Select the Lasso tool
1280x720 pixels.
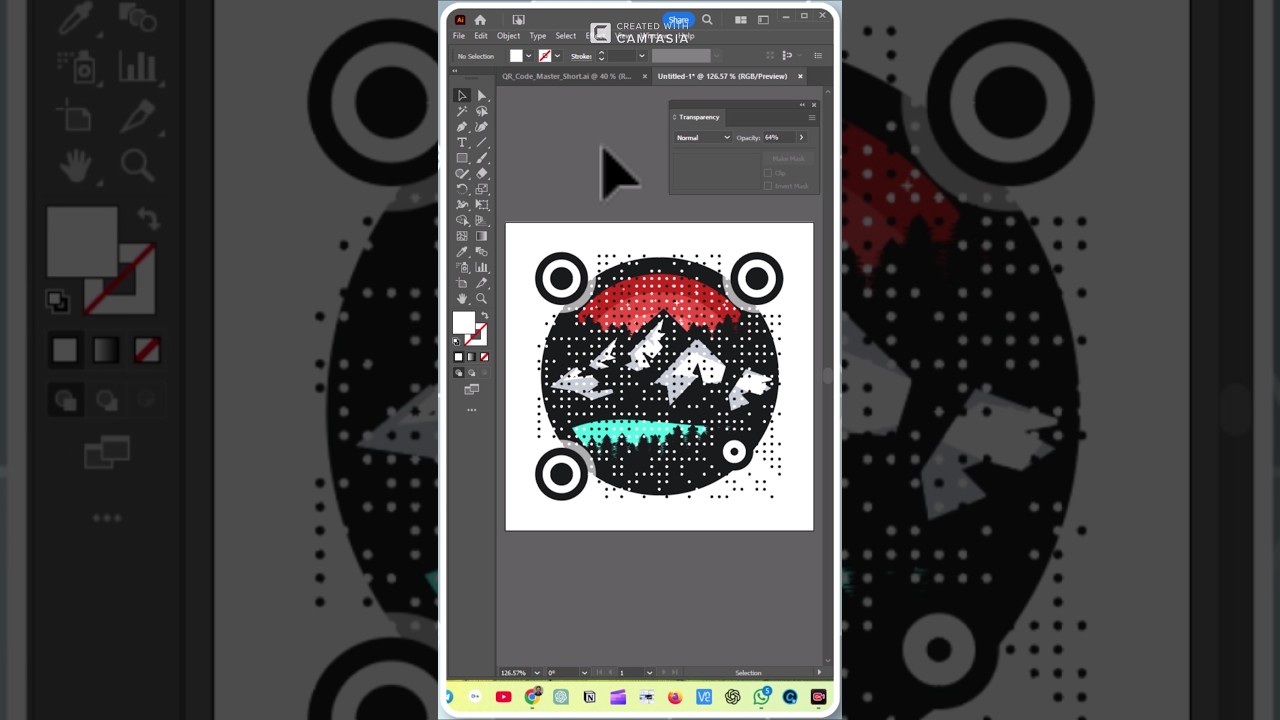pyautogui.click(x=481, y=111)
